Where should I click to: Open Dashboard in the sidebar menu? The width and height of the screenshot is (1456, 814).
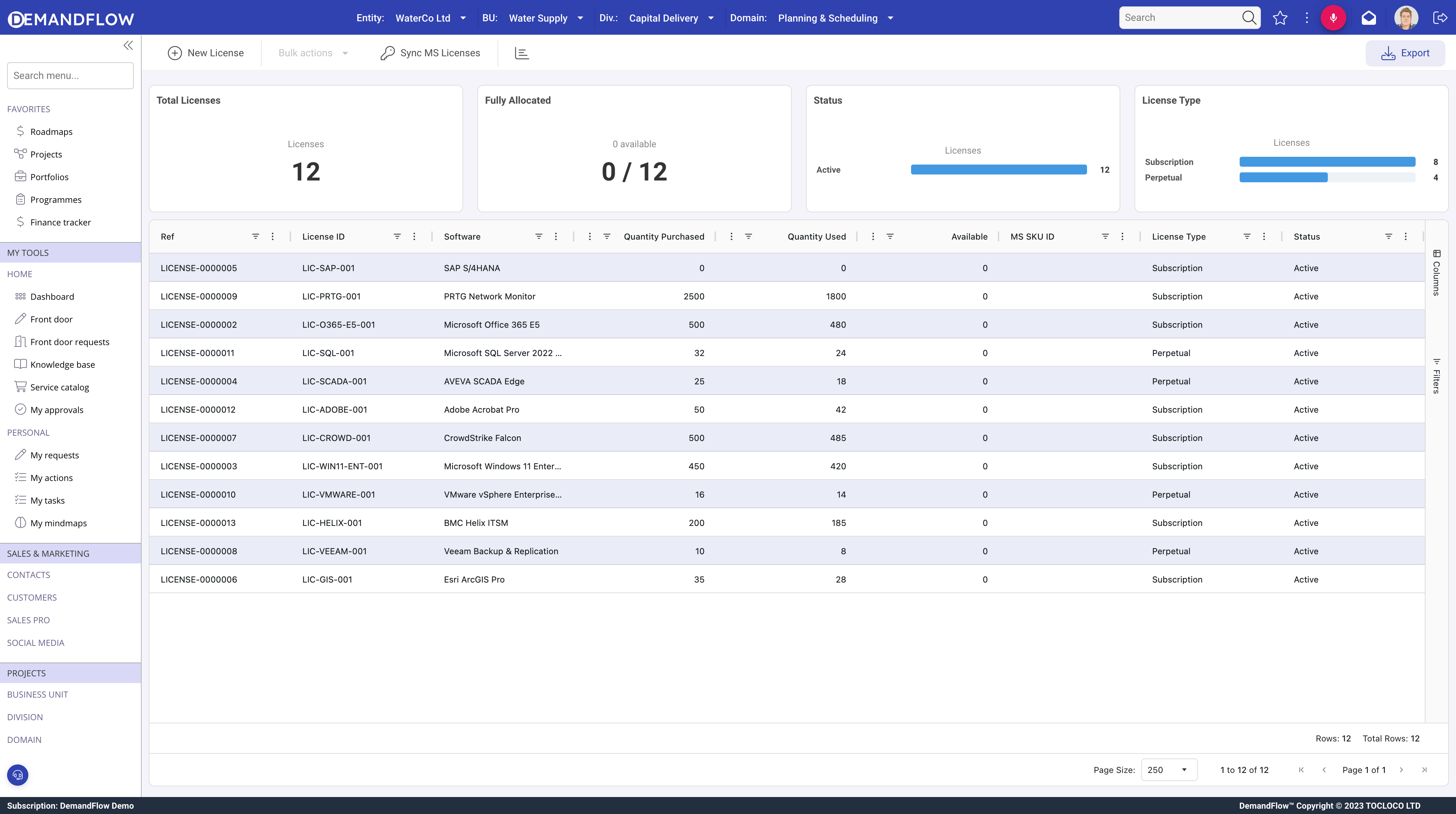pos(52,297)
